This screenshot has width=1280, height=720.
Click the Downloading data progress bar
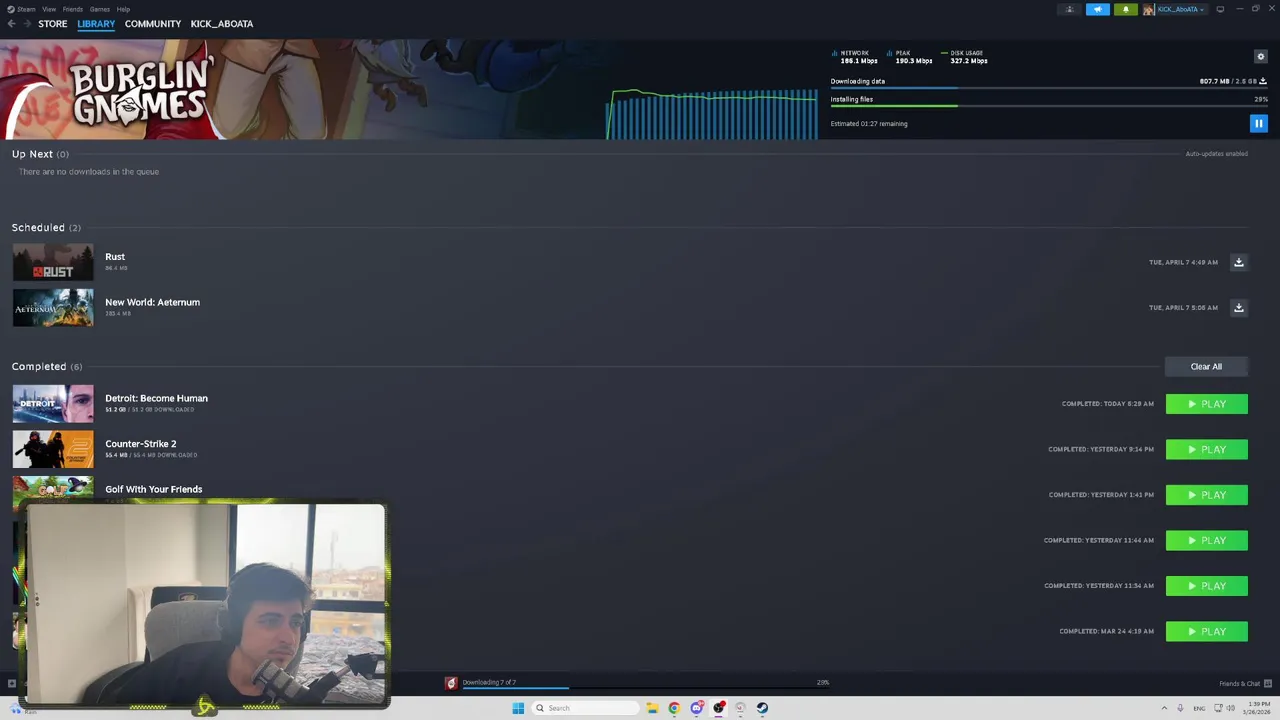coord(1049,88)
